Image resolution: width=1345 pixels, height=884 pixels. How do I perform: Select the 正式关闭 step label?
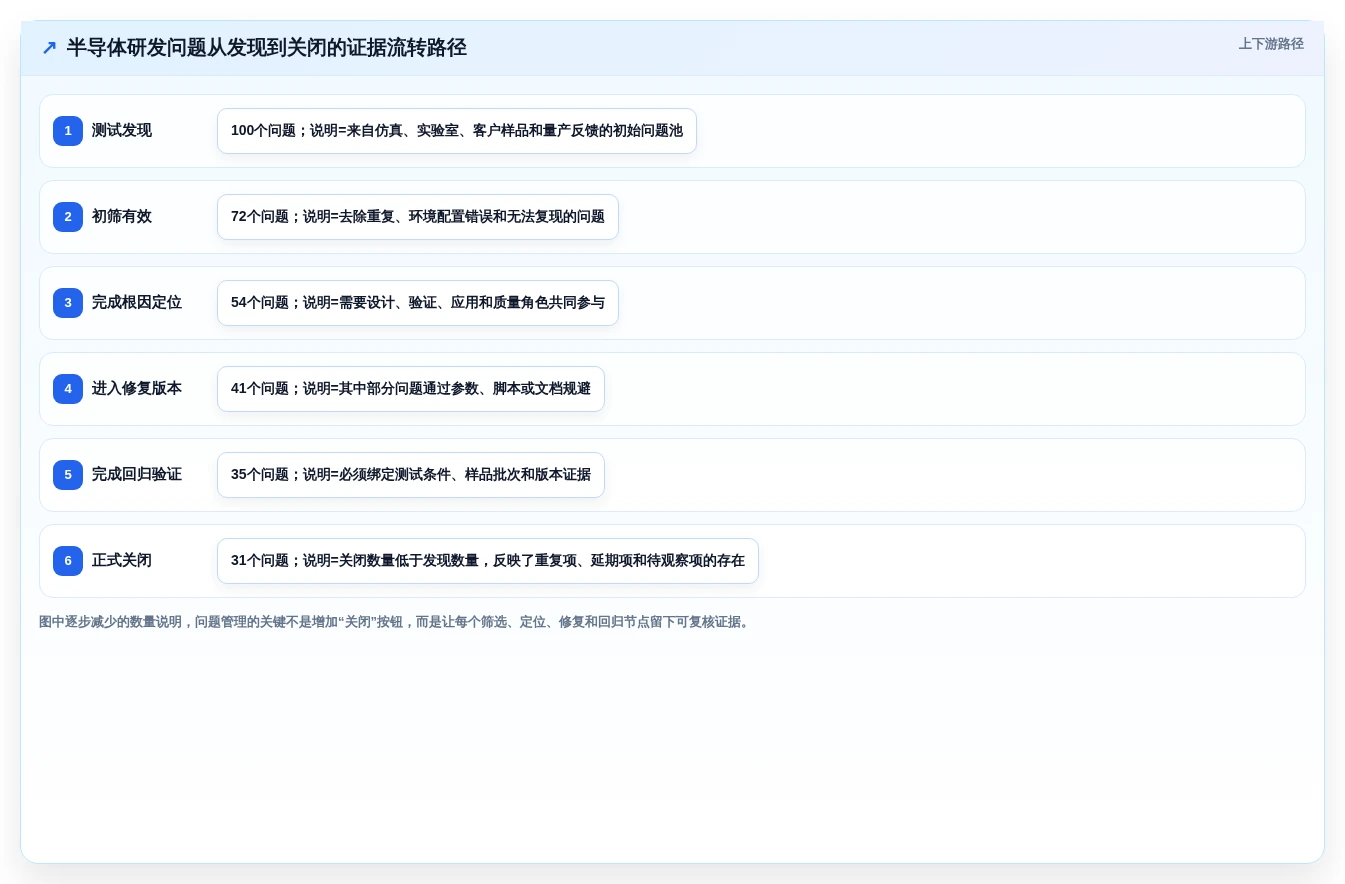click(x=122, y=560)
